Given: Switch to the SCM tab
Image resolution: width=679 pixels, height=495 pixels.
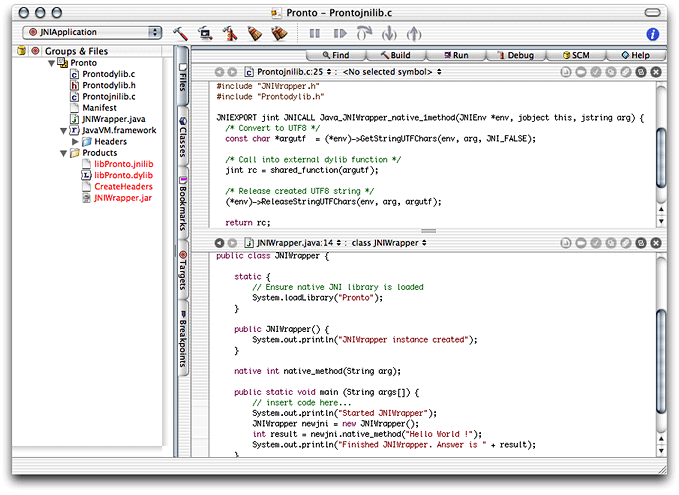Looking at the screenshot, I should (576, 55).
